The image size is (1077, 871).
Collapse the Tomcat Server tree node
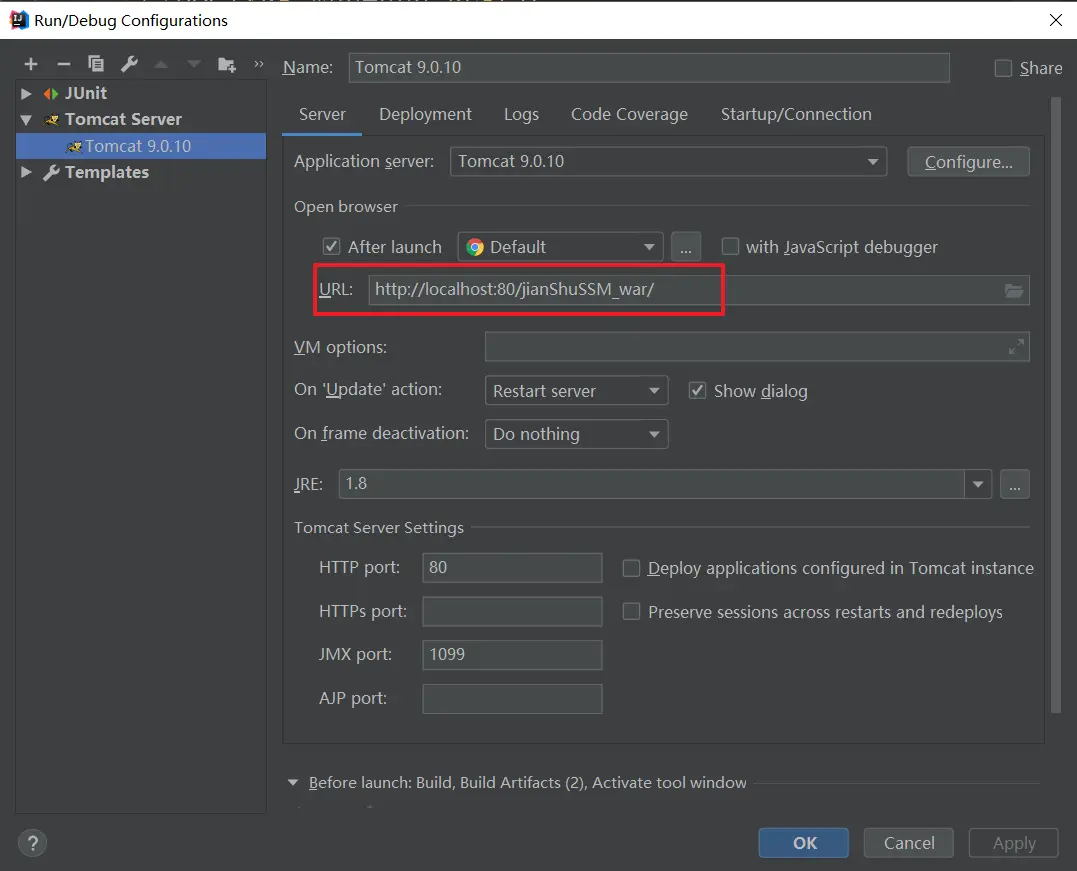coord(26,120)
